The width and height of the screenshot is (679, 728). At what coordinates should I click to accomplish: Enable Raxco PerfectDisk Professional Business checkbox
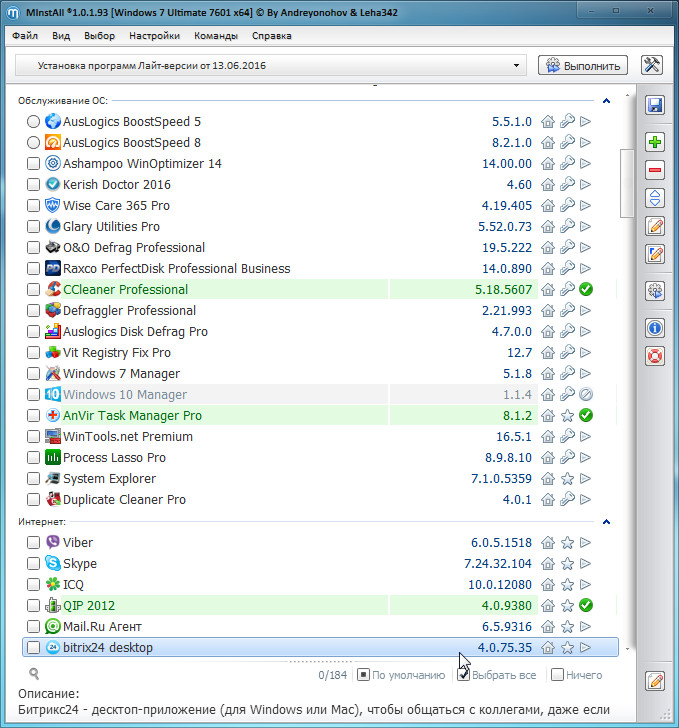[x=33, y=268]
